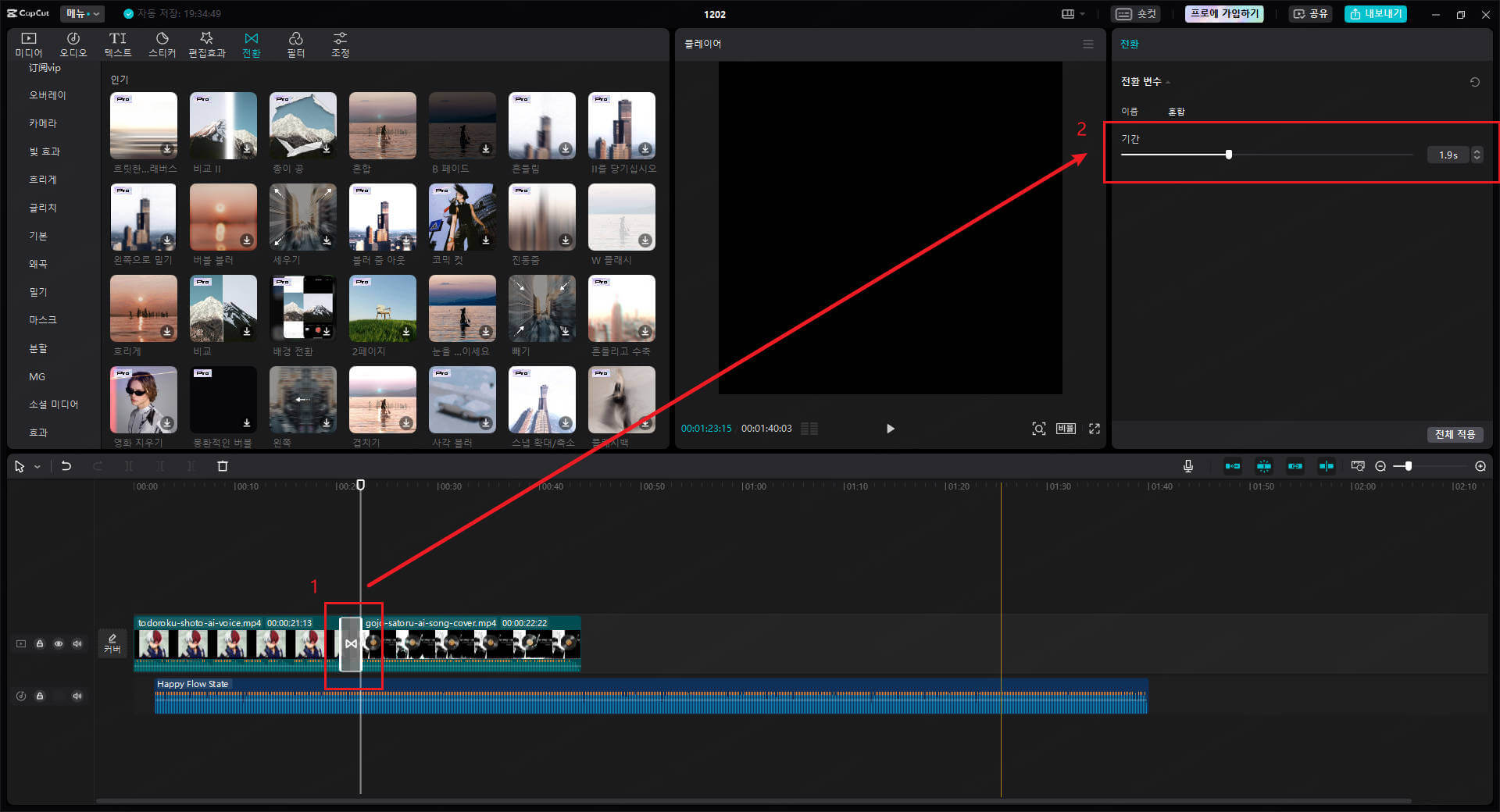Click the 1.9s duration value field
This screenshot has width=1500, height=812.
(1448, 155)
